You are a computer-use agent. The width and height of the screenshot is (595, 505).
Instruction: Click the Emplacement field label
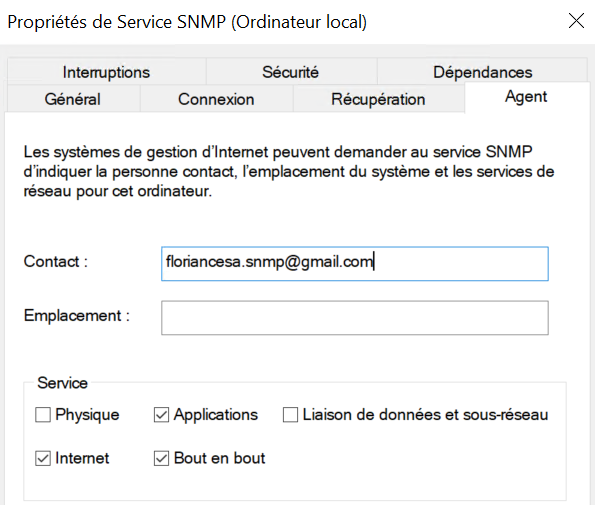pyautogui.click(x=77, y=315)
